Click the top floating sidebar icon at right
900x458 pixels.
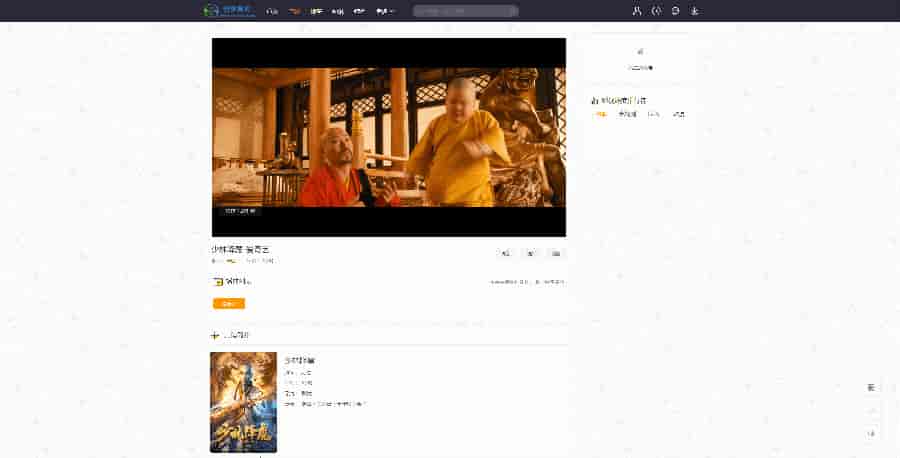coord(871,387)
